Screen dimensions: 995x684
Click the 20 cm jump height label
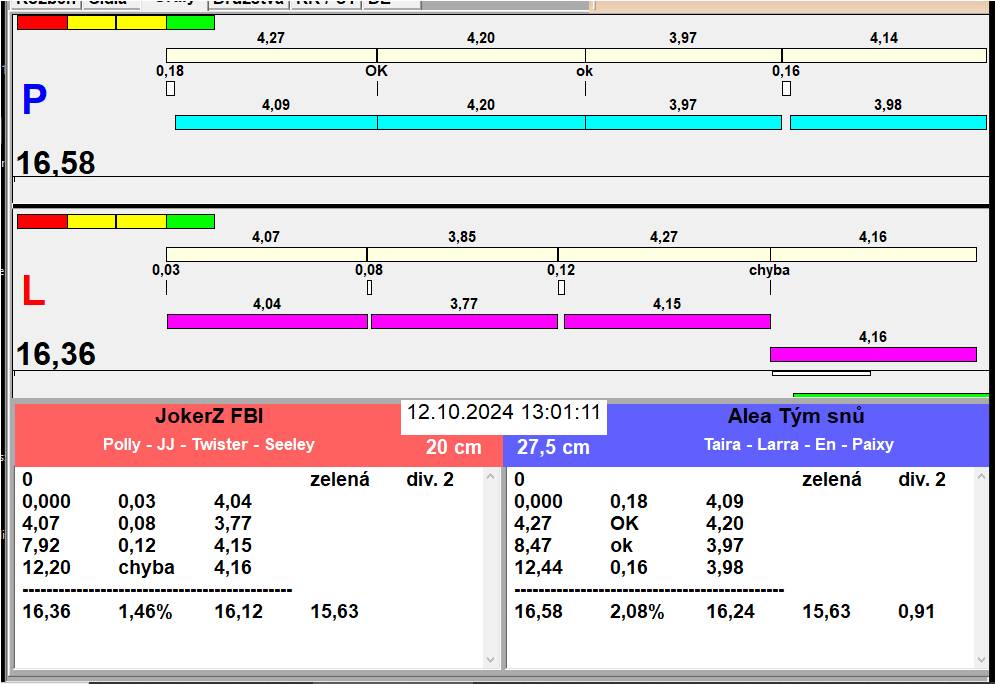(453, 447)
